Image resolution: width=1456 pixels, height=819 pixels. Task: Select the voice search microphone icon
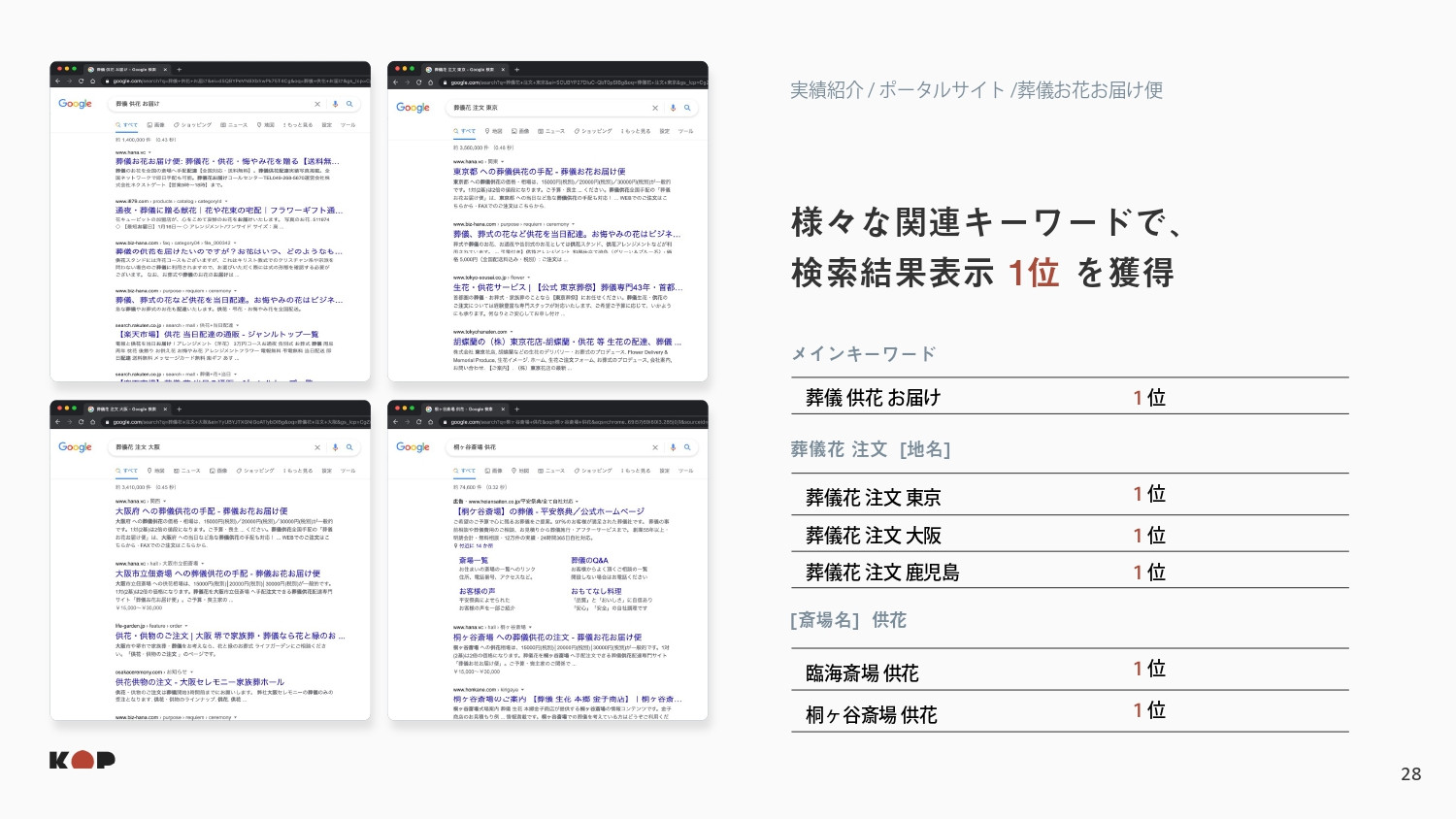(x=335, y=104)
